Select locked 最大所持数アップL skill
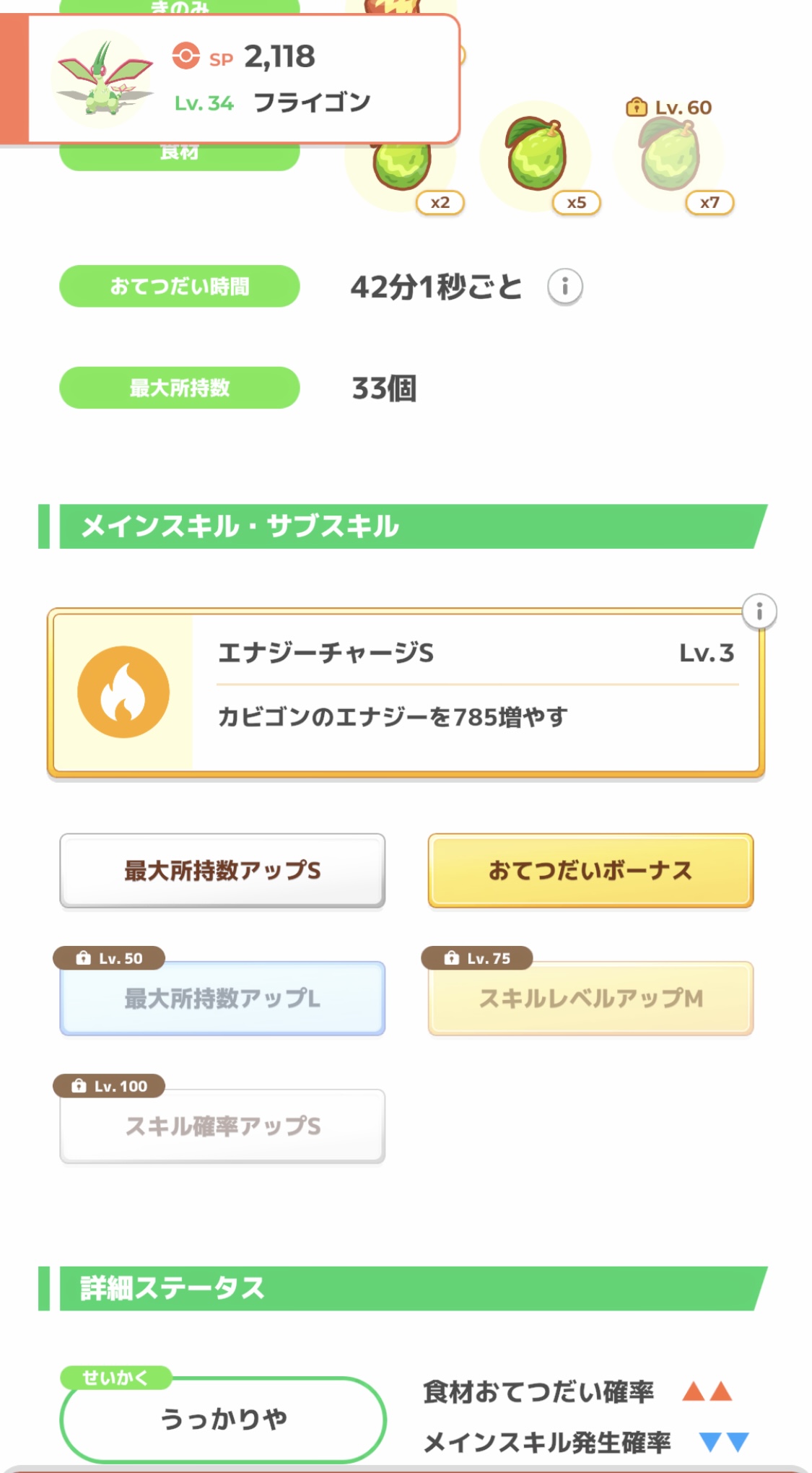 point(222,999)
